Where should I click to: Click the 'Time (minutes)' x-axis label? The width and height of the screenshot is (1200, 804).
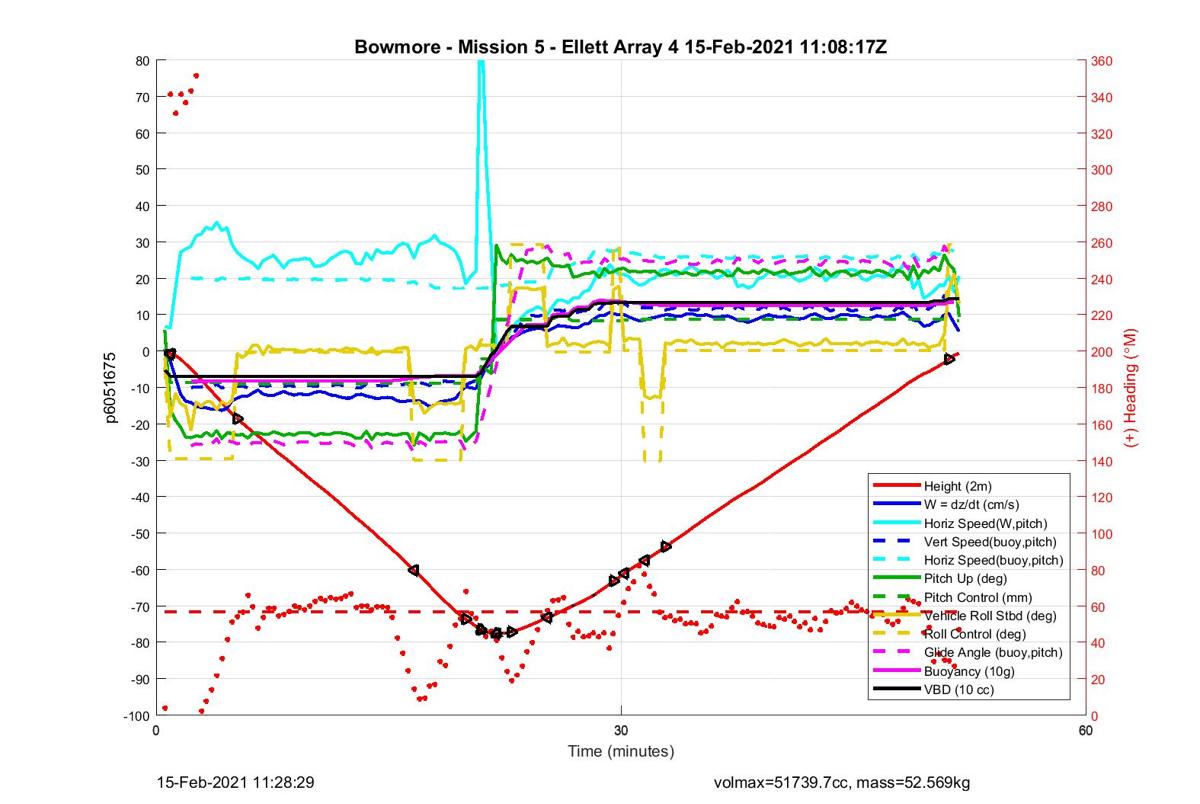(620, 751)
